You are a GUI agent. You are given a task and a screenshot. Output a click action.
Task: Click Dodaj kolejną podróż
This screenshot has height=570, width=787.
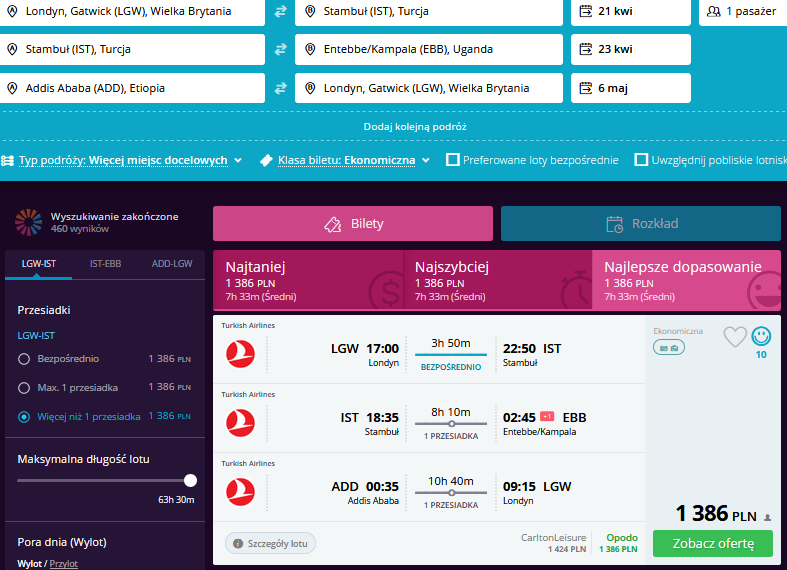click(415, 126)
